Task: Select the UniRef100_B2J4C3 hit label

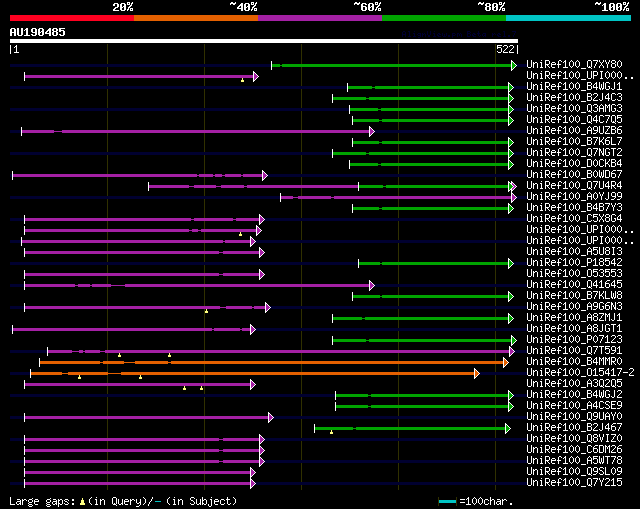Action: [x=574, y=98]
